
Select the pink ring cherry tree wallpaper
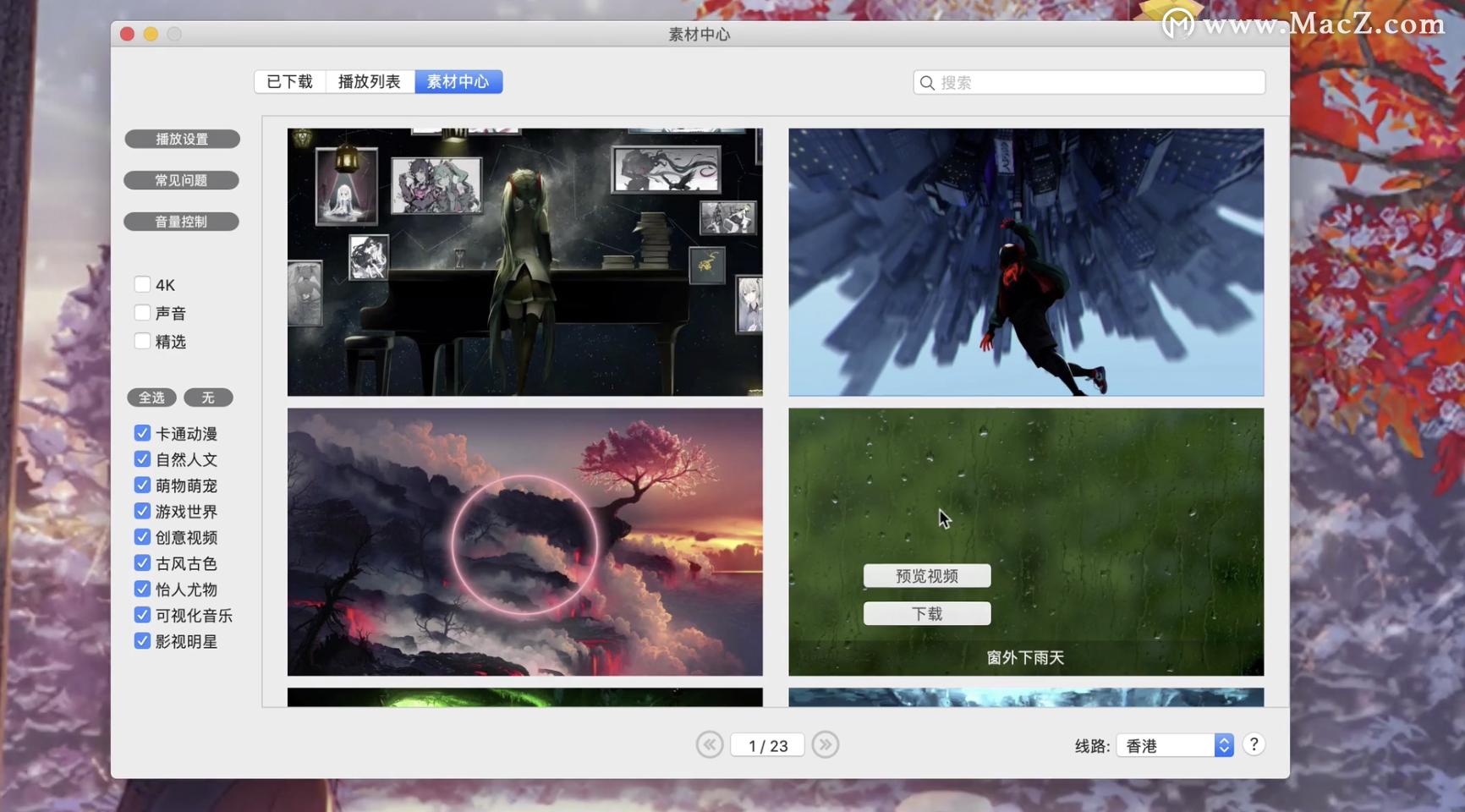(x=525, y=542)
